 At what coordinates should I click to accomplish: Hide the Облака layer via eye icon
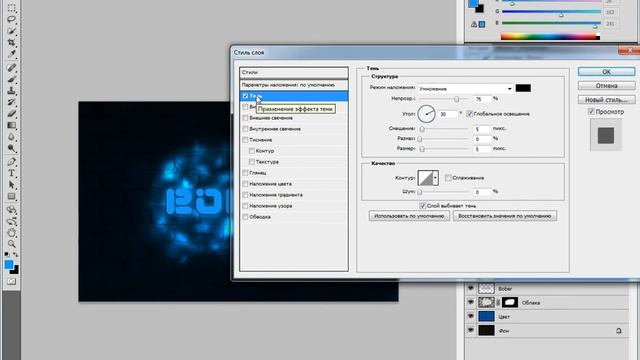[471, 302]
